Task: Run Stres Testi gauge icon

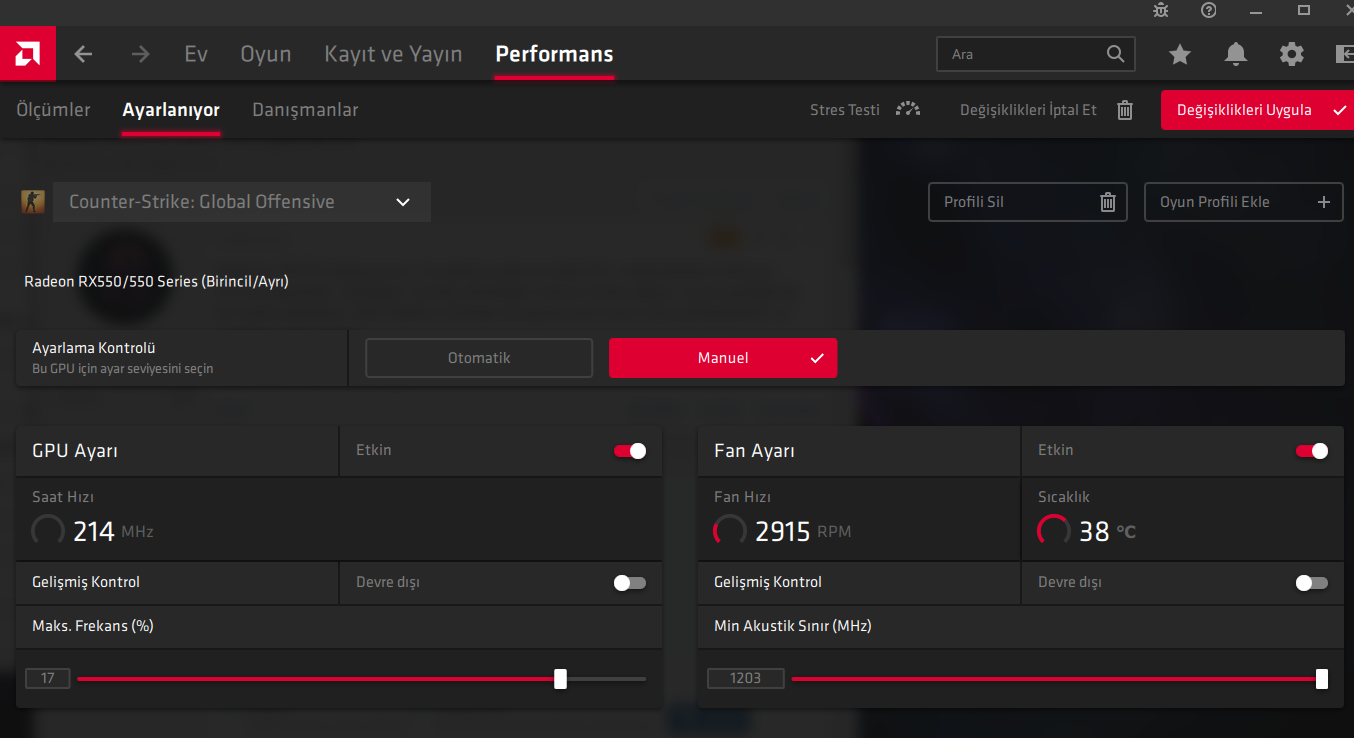Action: pos(908,110)
